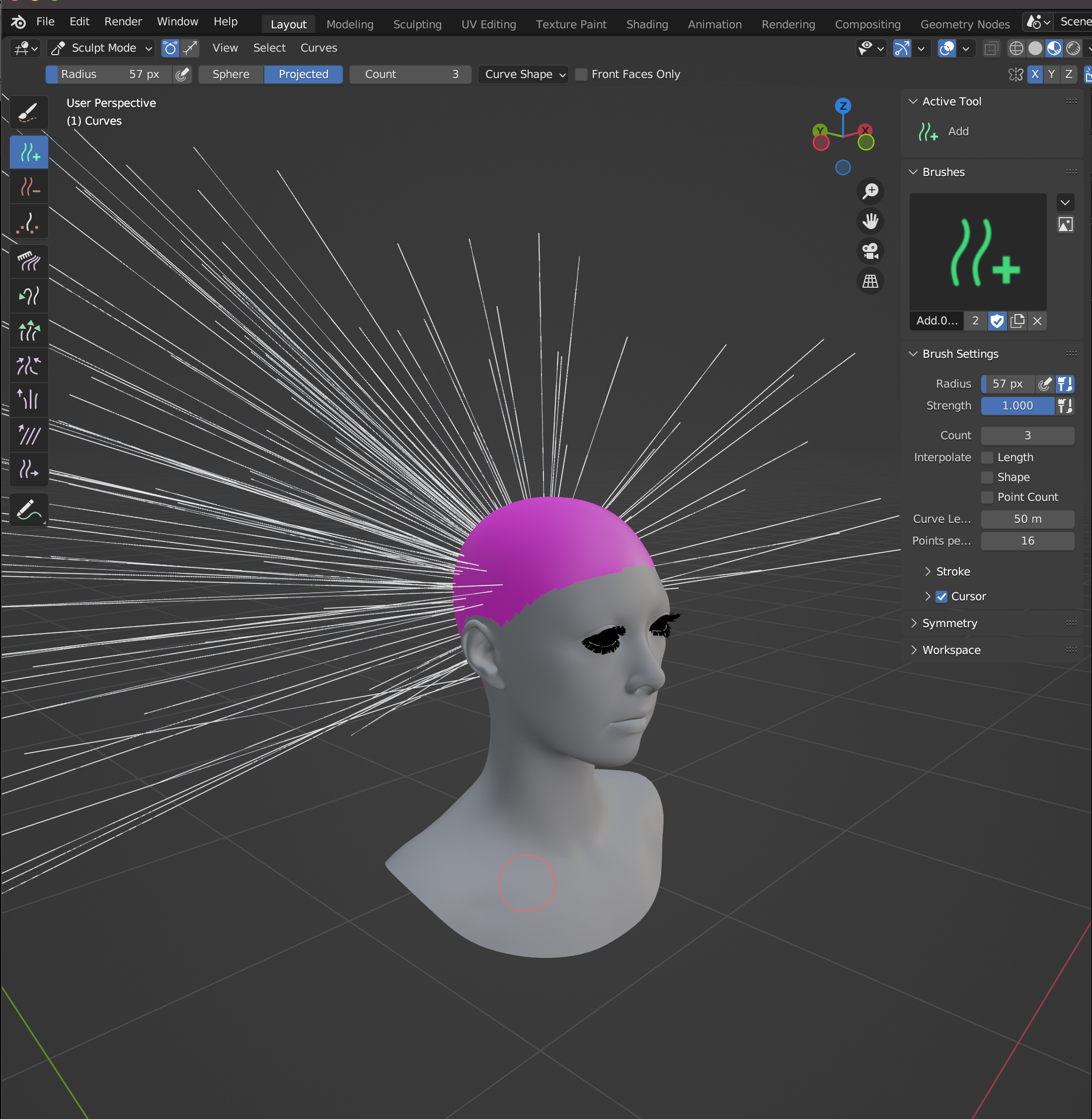Select the Smooth curves tool
This screenshot has width=1092, height=1119.
tap(29, 435)
